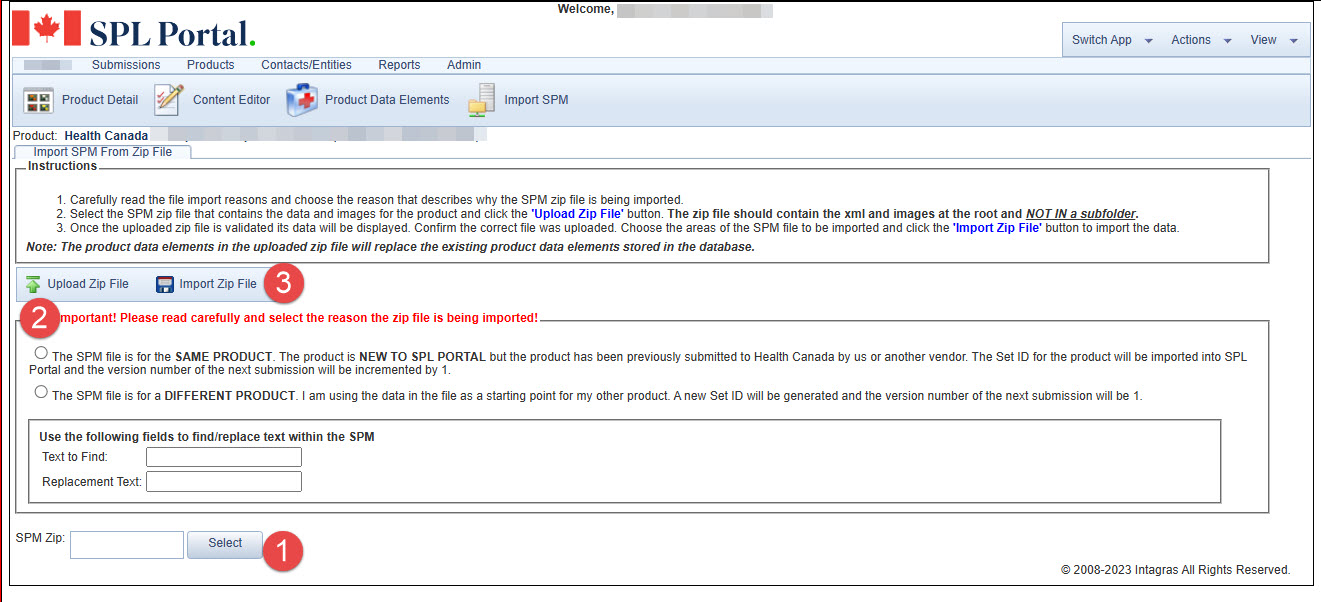Click the Upload Zip File label
1321x602 pixels.
[x=88, y=284]
